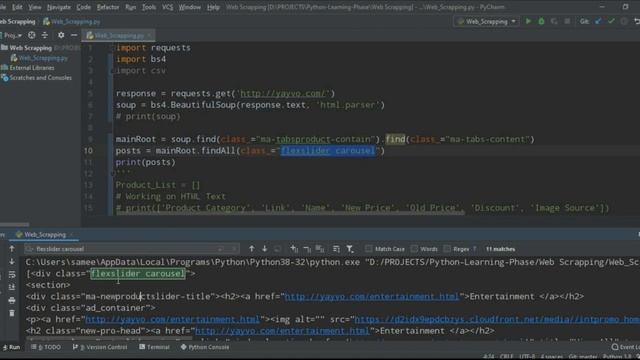Click the Collapse All icon in Project panel

click(44, 36)
